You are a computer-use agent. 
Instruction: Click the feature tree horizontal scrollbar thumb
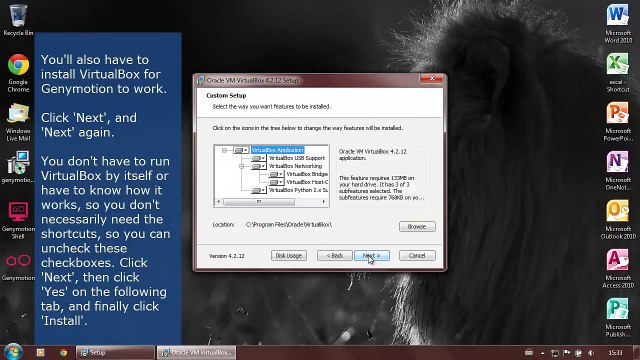click(x=259, y=202)
